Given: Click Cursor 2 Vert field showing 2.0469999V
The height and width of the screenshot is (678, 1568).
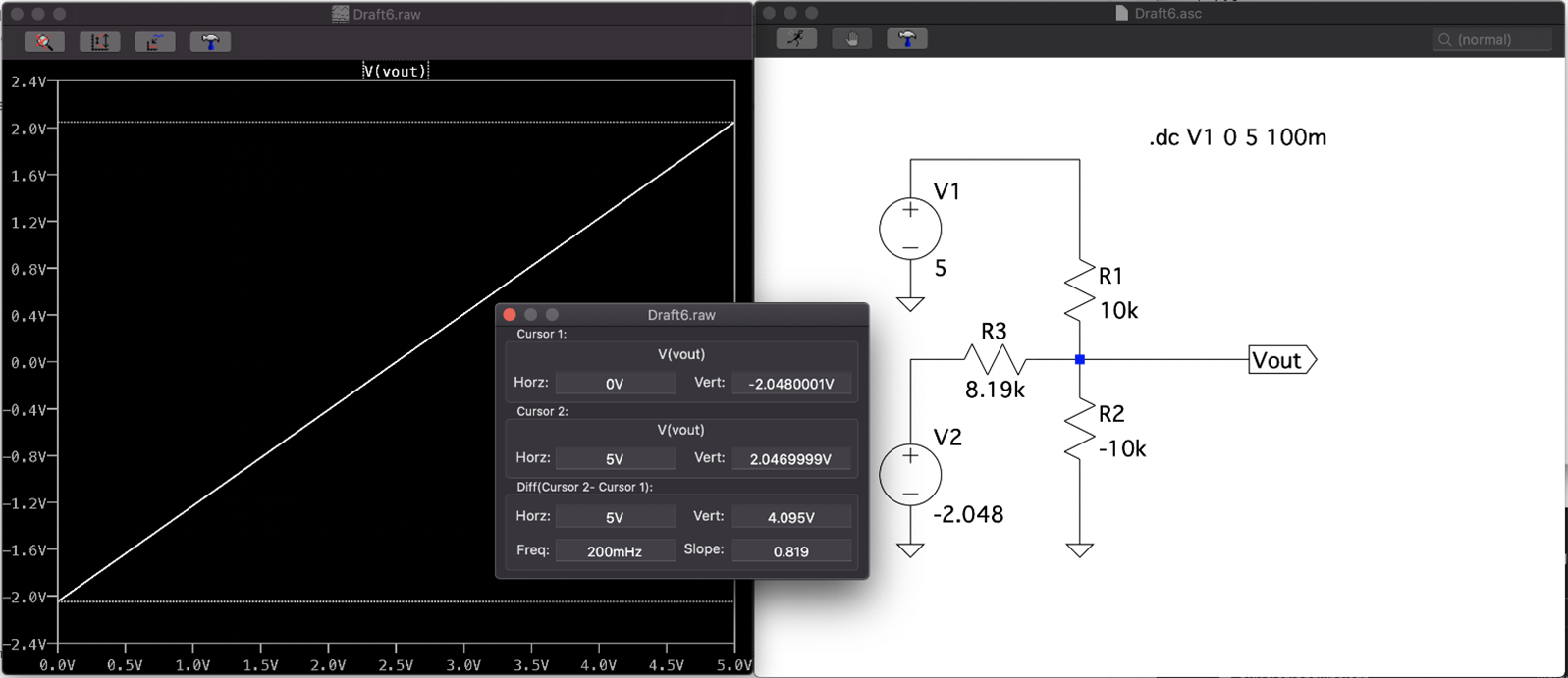Looking at the screenshot, I should point(791,458).
